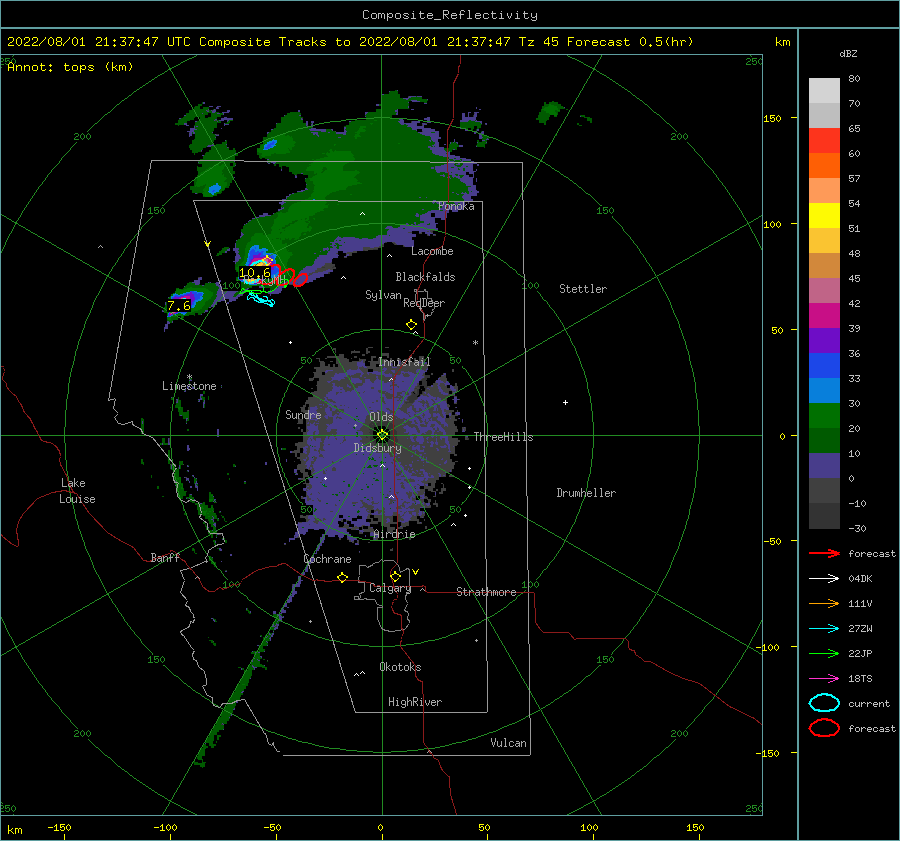Click the Vulcan label
This screenshot has height=841, width=900.
pyautogui.click(x=509, y=742)
